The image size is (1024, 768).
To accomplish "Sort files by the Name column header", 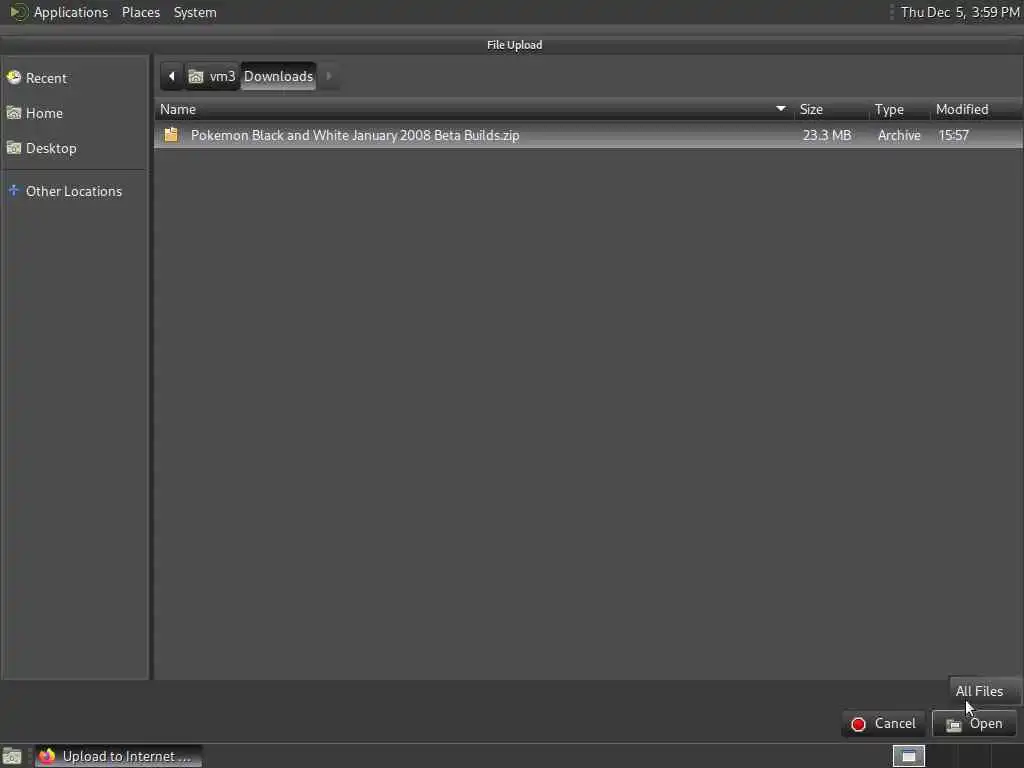I will [x=474, y=109].
